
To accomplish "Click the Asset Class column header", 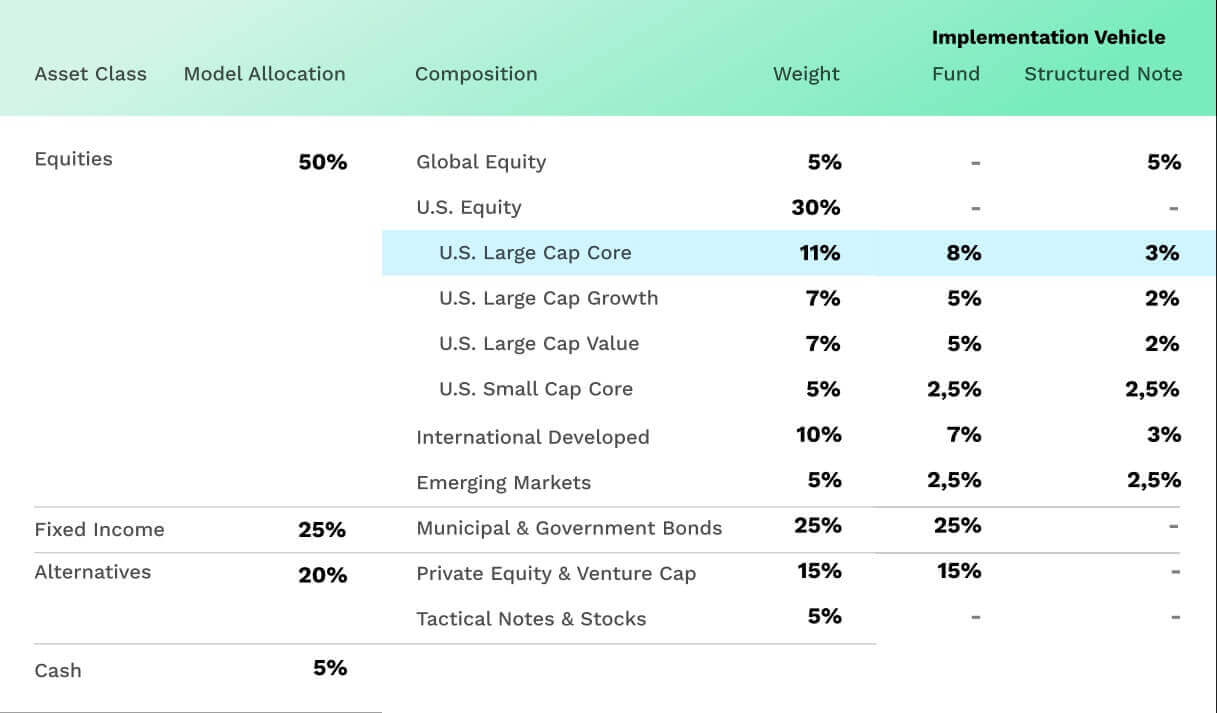I will (x=90, y=74).
